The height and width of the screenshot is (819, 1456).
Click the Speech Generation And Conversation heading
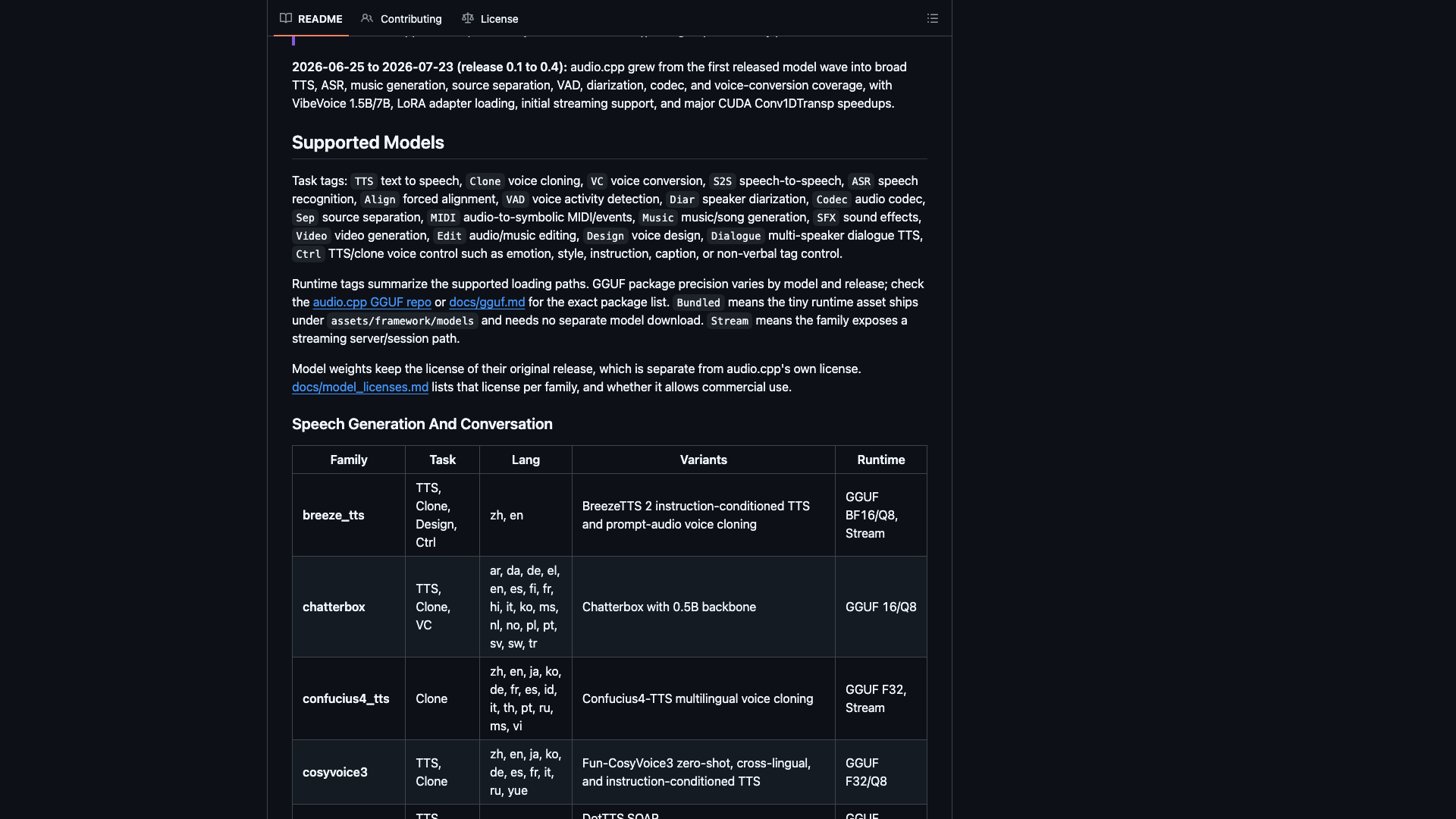(x=422, y=424)
